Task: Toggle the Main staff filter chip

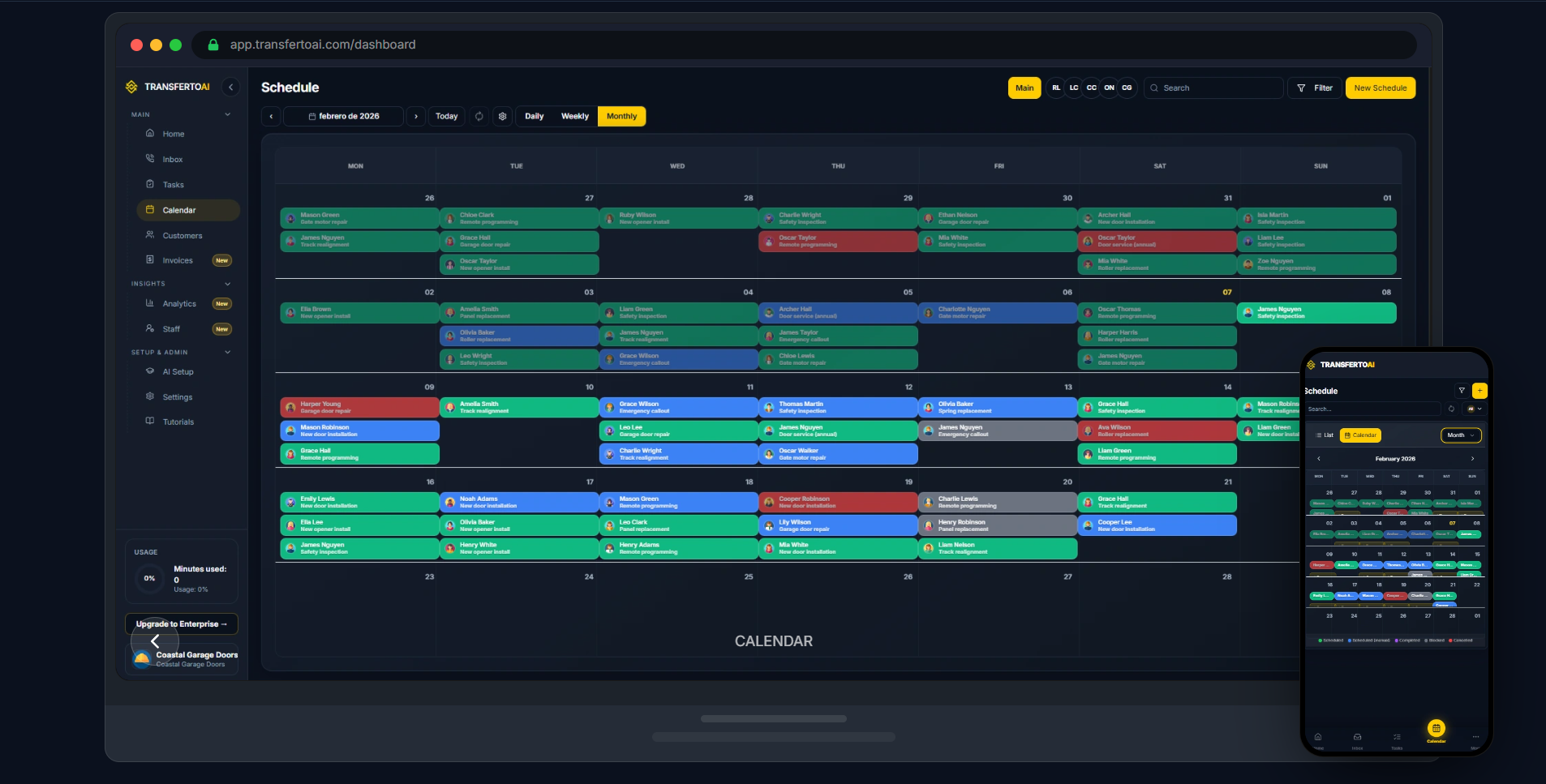Action: click(1024, 88)
